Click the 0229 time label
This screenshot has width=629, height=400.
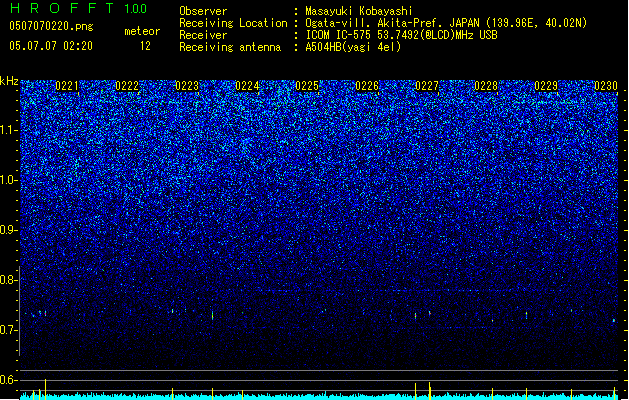pyautogui.click(x=546, y=86)
